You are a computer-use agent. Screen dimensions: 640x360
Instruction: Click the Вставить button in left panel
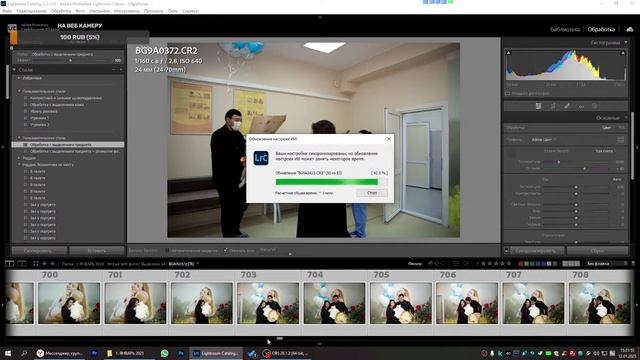click(97, 251)
